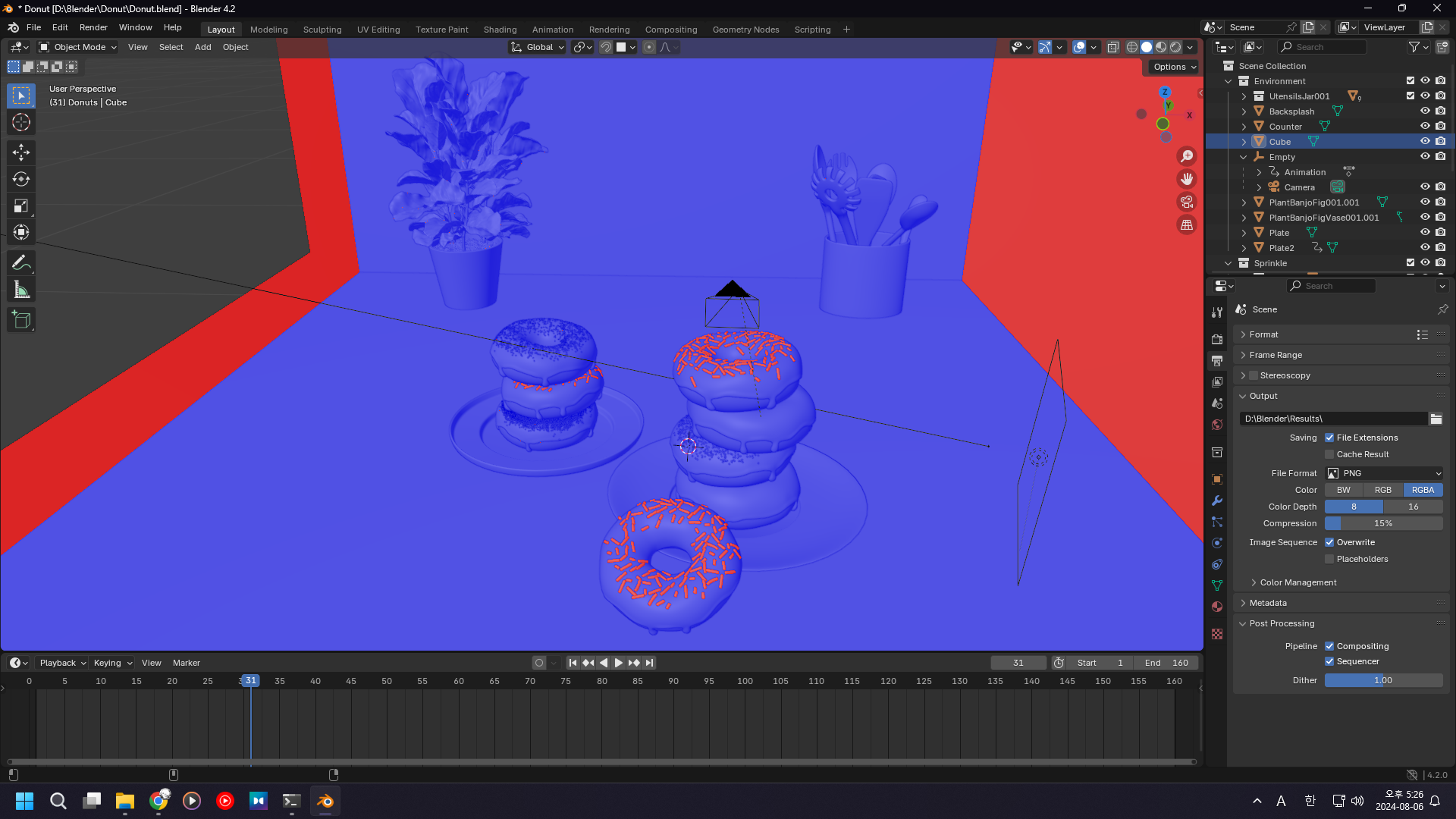Browse output folder with the folder icon
Screen dimensions: 1456x819
pos(1436,419)
